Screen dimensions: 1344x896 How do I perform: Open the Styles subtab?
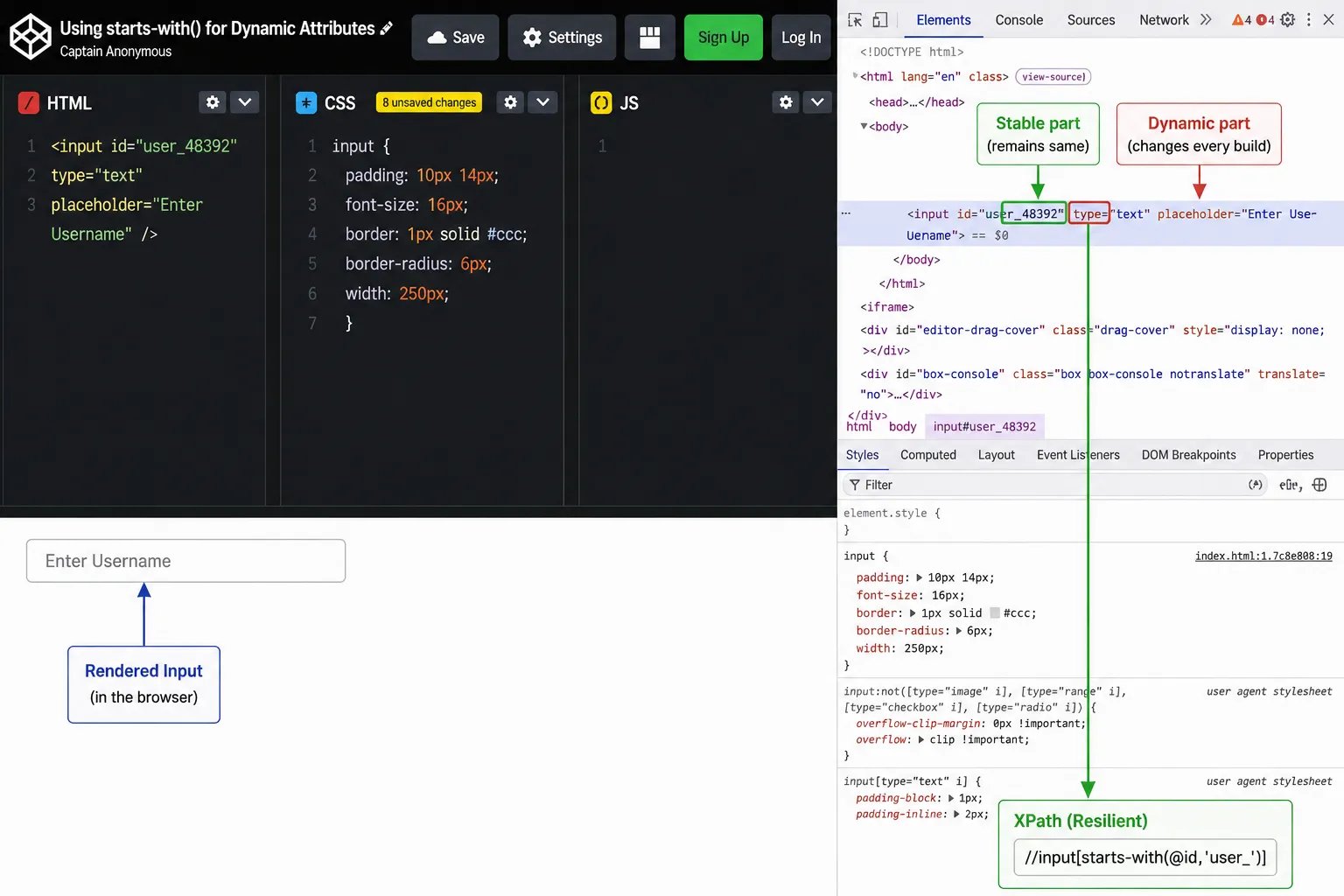862,455
